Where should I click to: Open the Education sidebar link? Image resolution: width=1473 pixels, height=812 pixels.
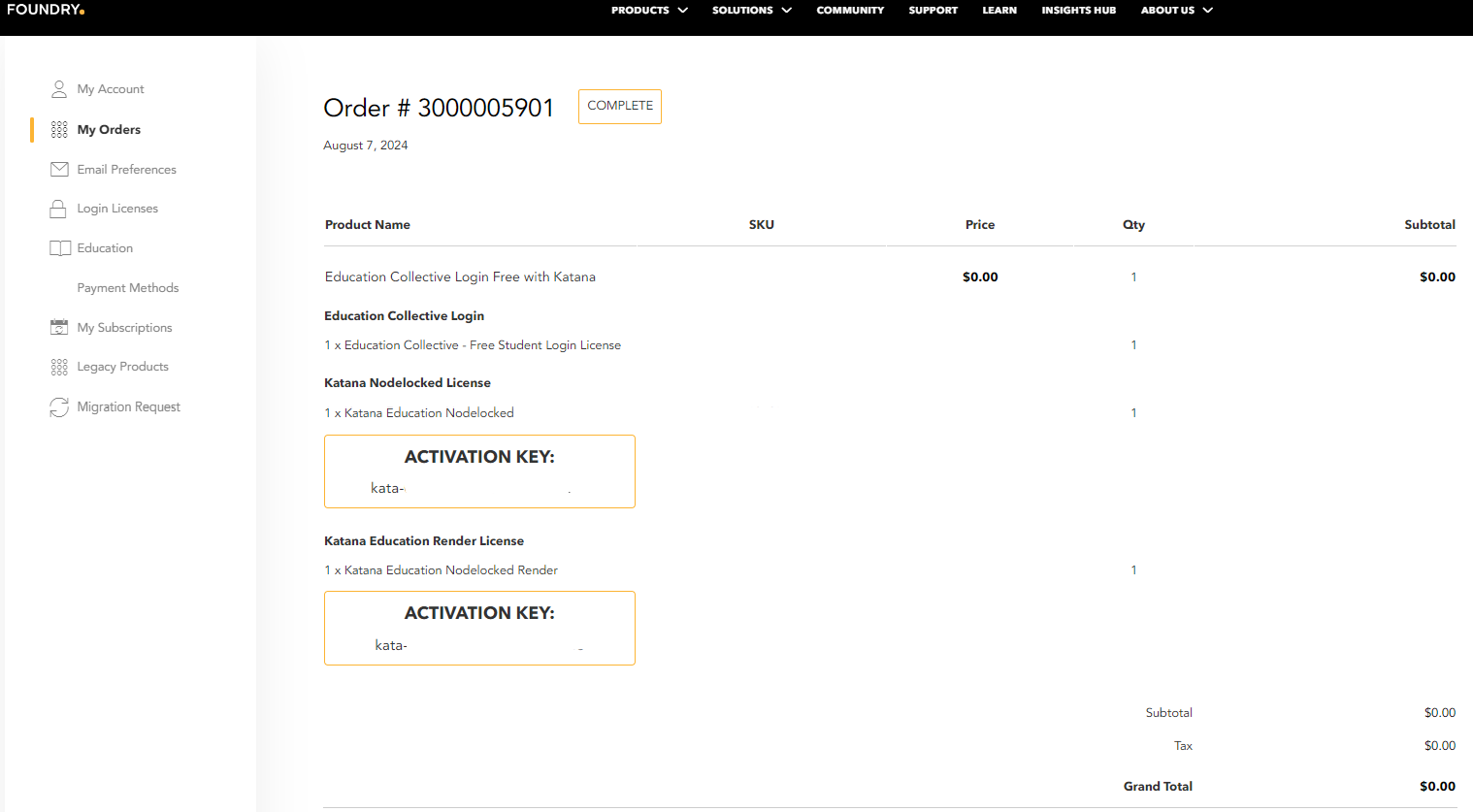105,248
